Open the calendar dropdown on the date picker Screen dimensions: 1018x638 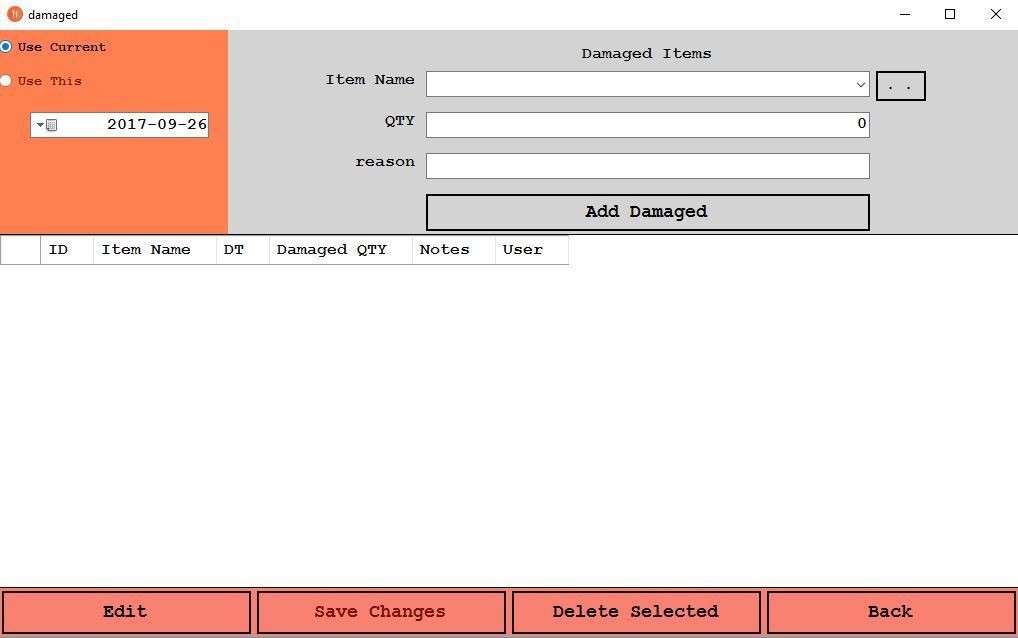click(41, 125)
